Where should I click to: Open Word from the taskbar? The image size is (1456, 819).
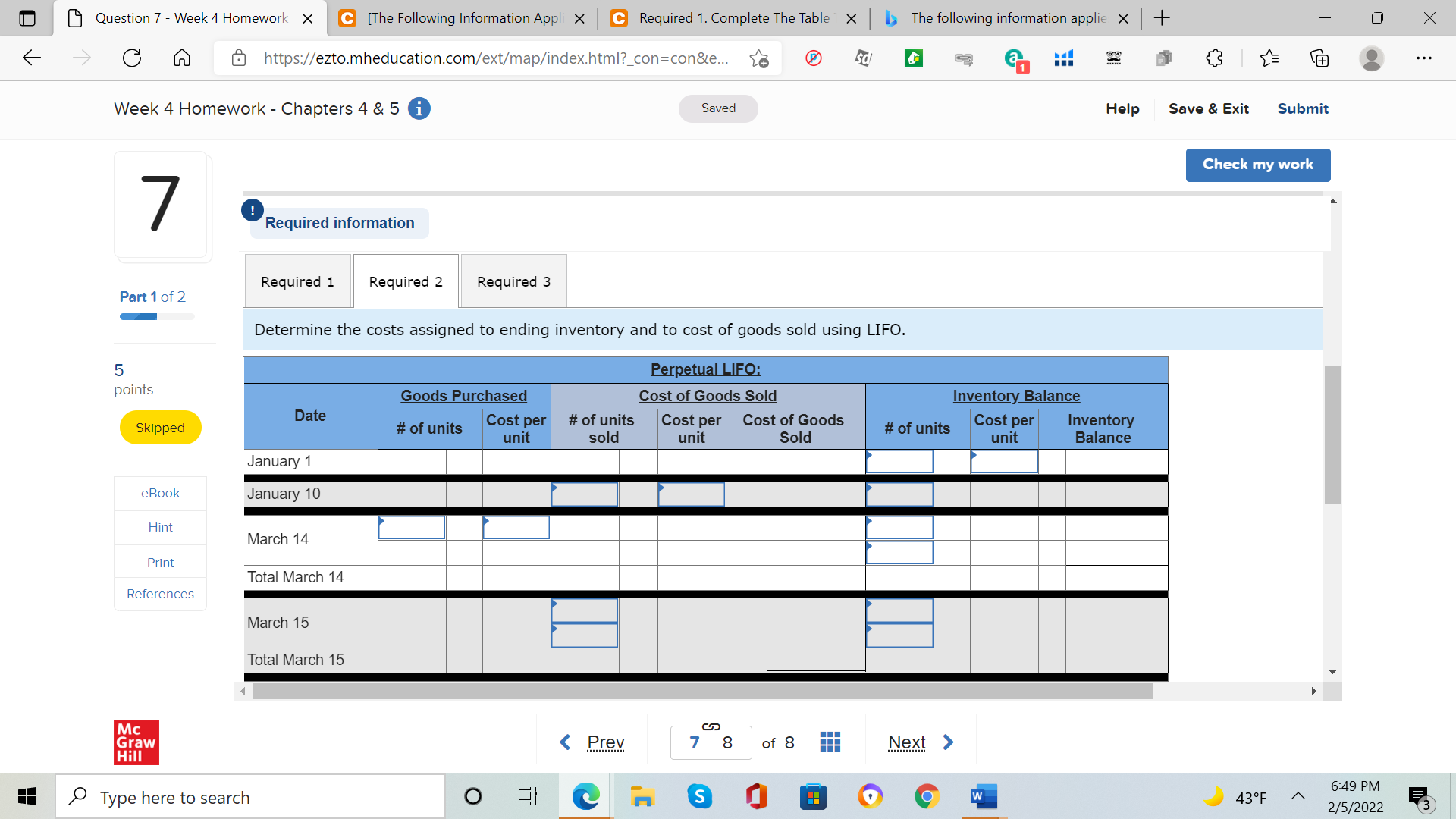tap(983, 796)
